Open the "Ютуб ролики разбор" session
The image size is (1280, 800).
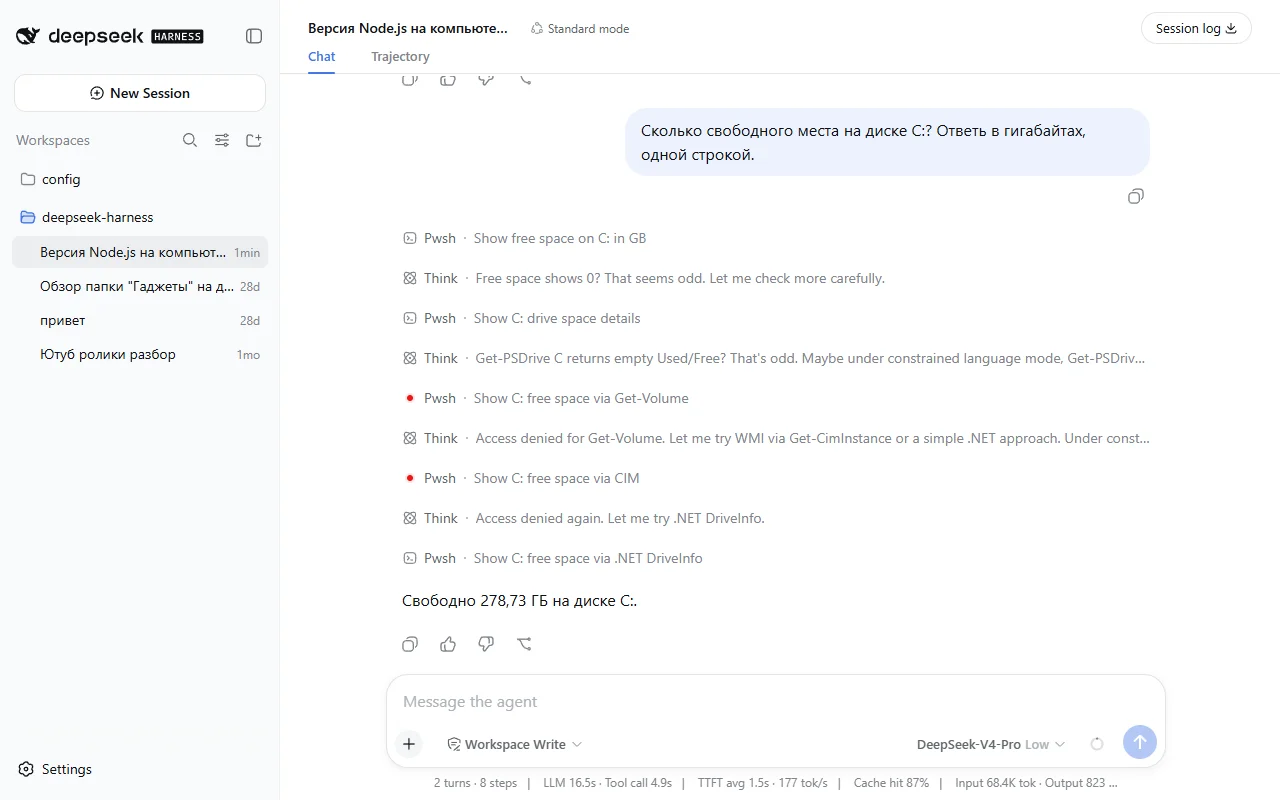(140, 354)
